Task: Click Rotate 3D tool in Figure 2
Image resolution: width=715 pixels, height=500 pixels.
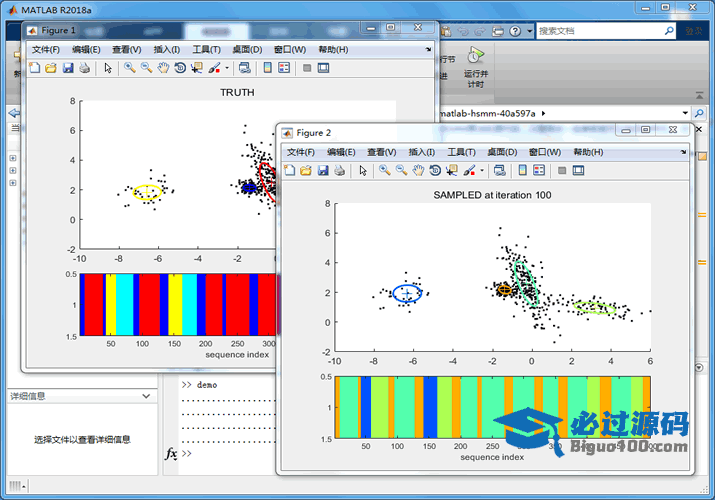Action: (434, 170)
